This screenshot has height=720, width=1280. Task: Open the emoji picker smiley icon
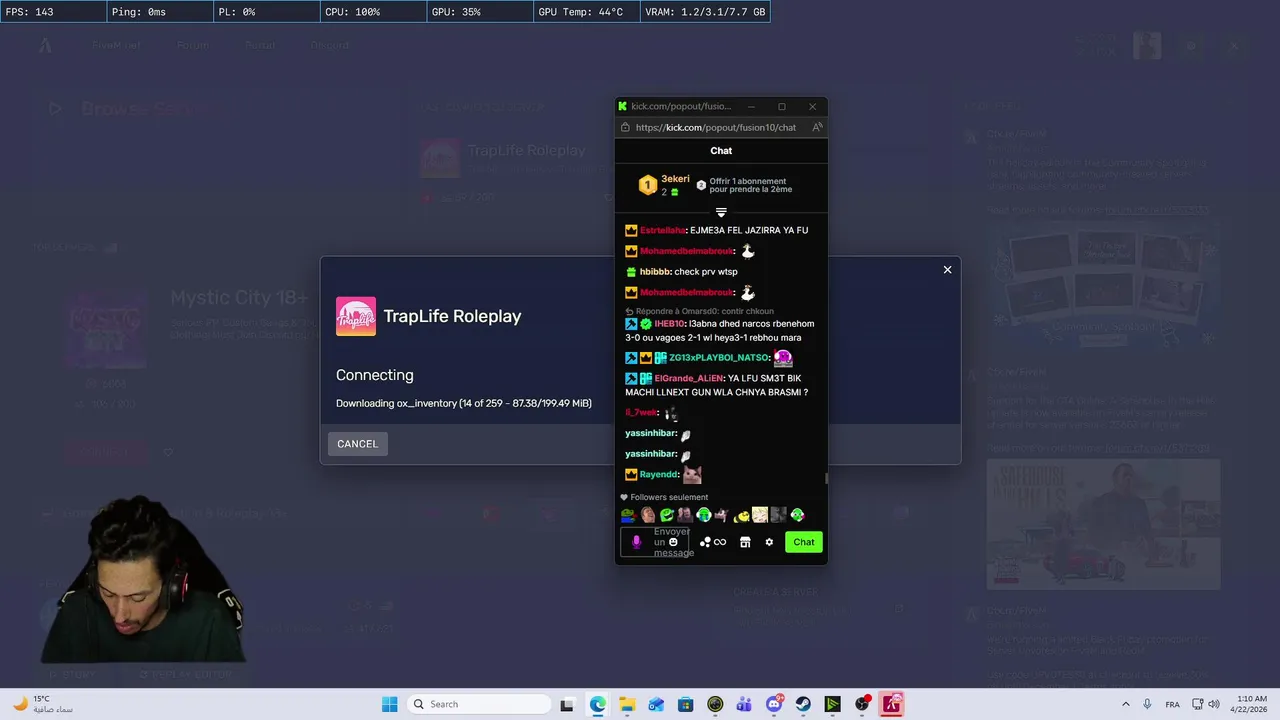[673, 542]
